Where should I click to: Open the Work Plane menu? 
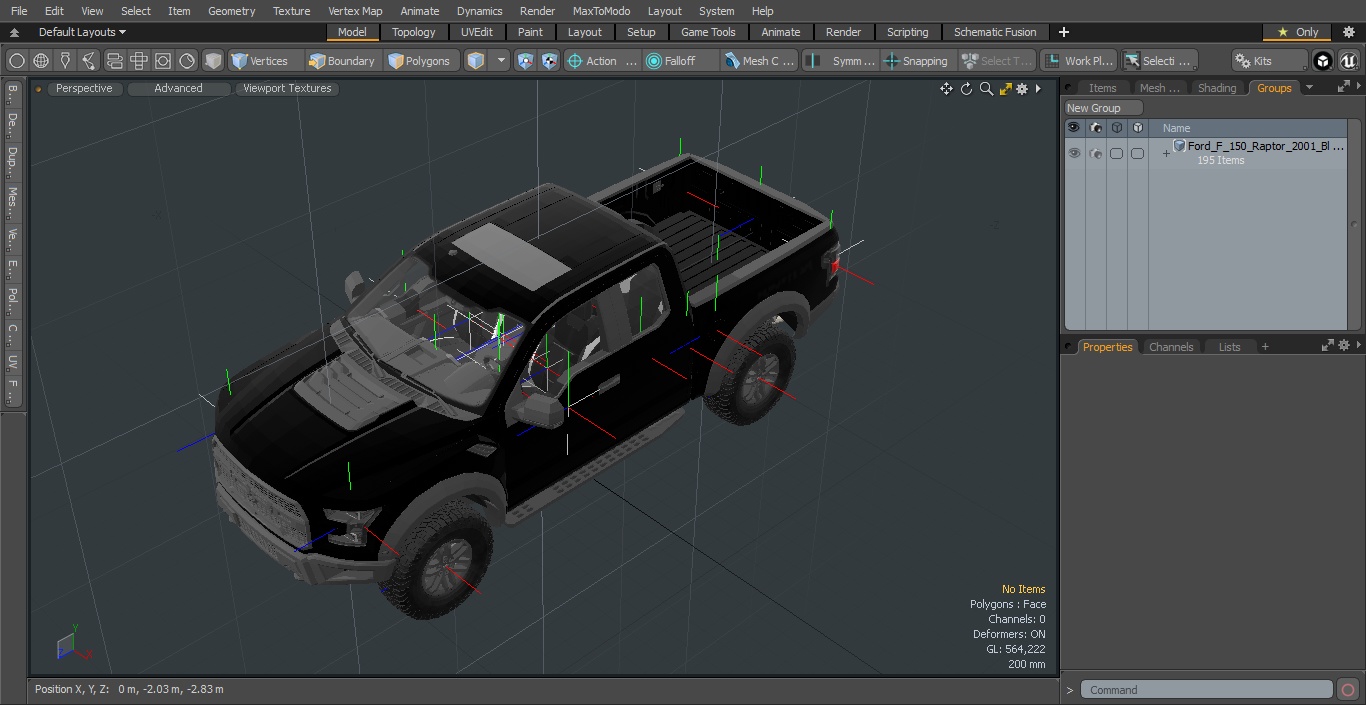(x=1079, y=61)
